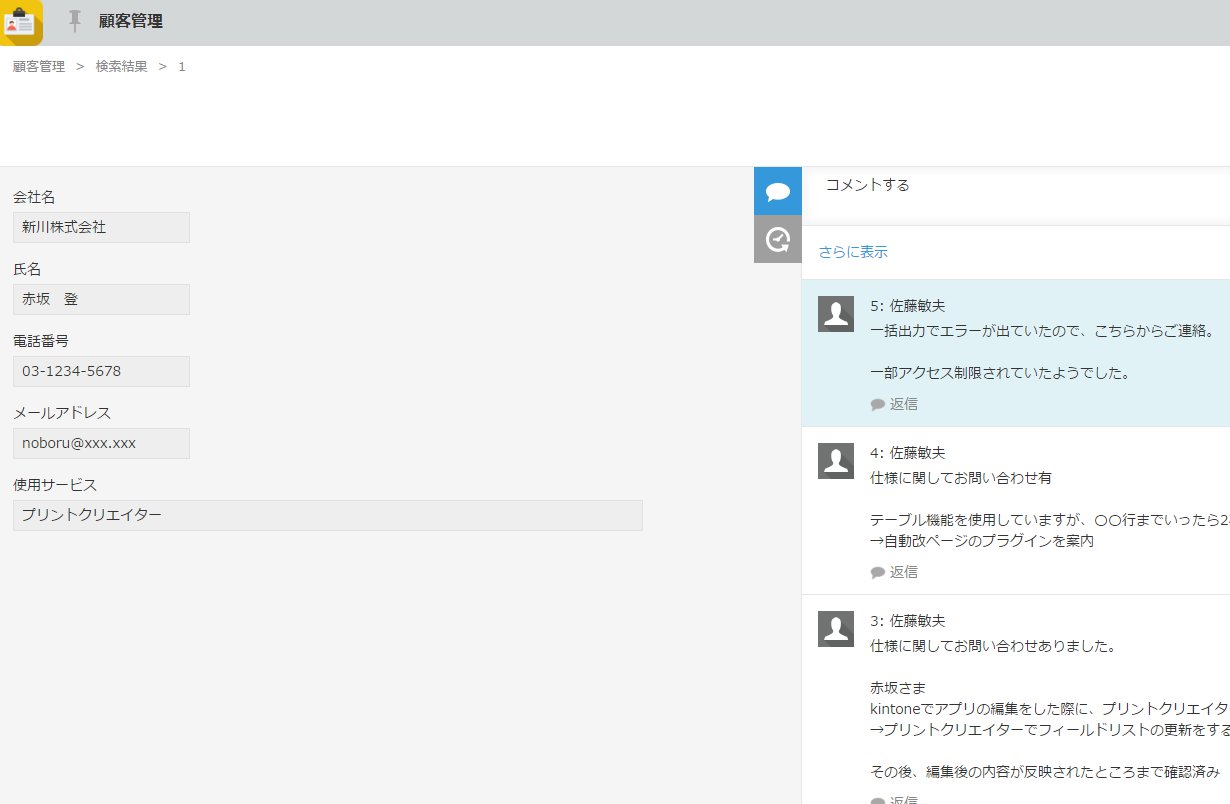Click comment text 赤坂さま in comment 3
Image resolution: width=1230 pixels, height=804 pixels.
[898, 688]
